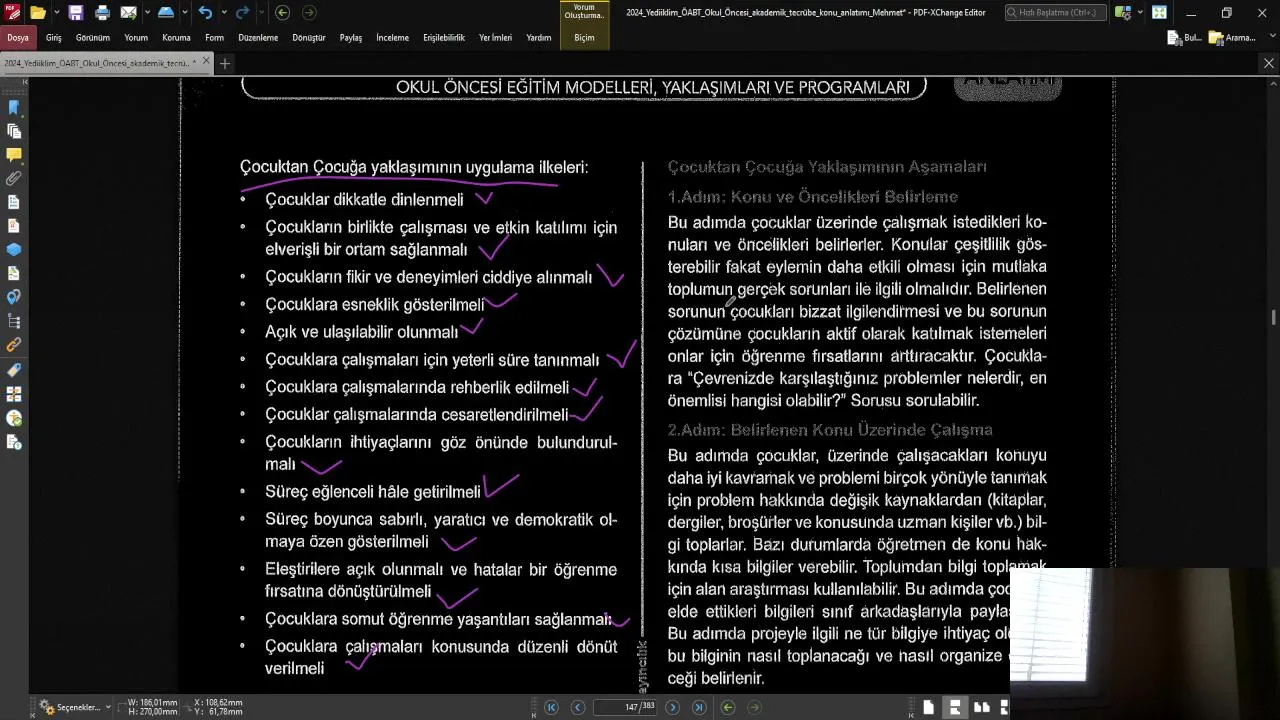The height and width of the screenshot is (720, 1280).
Task: Close the 2024_Yediiklim document tab
Action: click(207, 62)
